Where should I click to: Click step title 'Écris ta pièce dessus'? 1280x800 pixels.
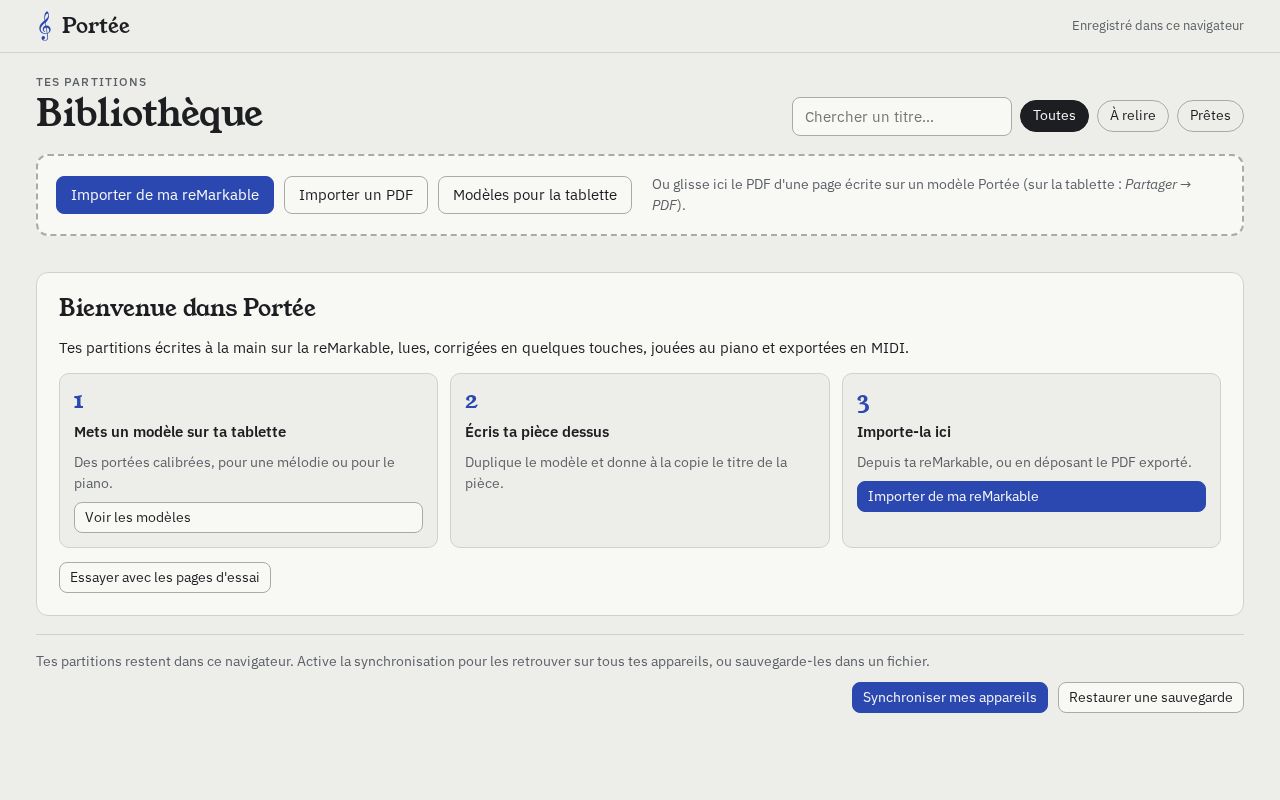pyautogui.click(x=537, y=432)
